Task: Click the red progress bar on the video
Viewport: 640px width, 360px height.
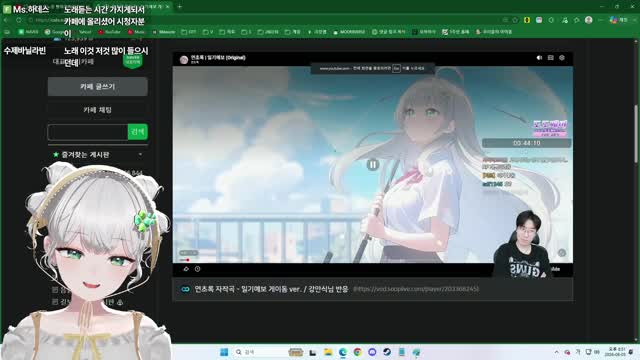Action: [x=184, y=260]
